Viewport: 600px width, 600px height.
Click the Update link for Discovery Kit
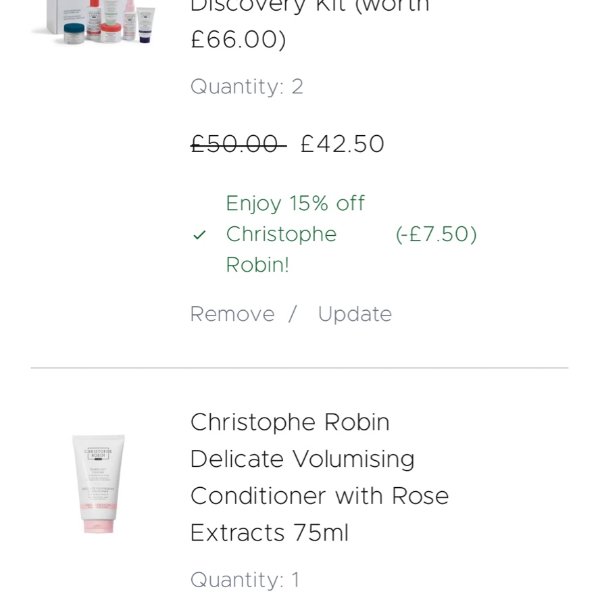[354, 314]
